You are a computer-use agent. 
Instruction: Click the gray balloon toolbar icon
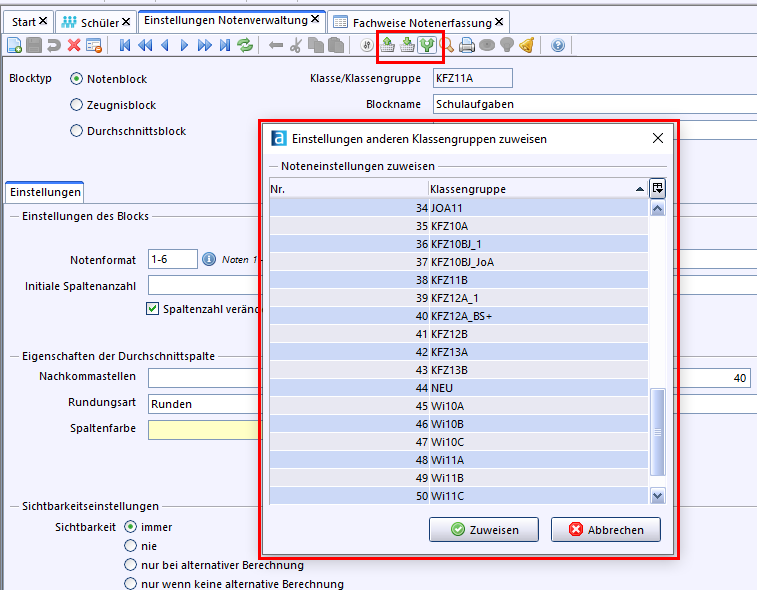[x=507, y=45]
